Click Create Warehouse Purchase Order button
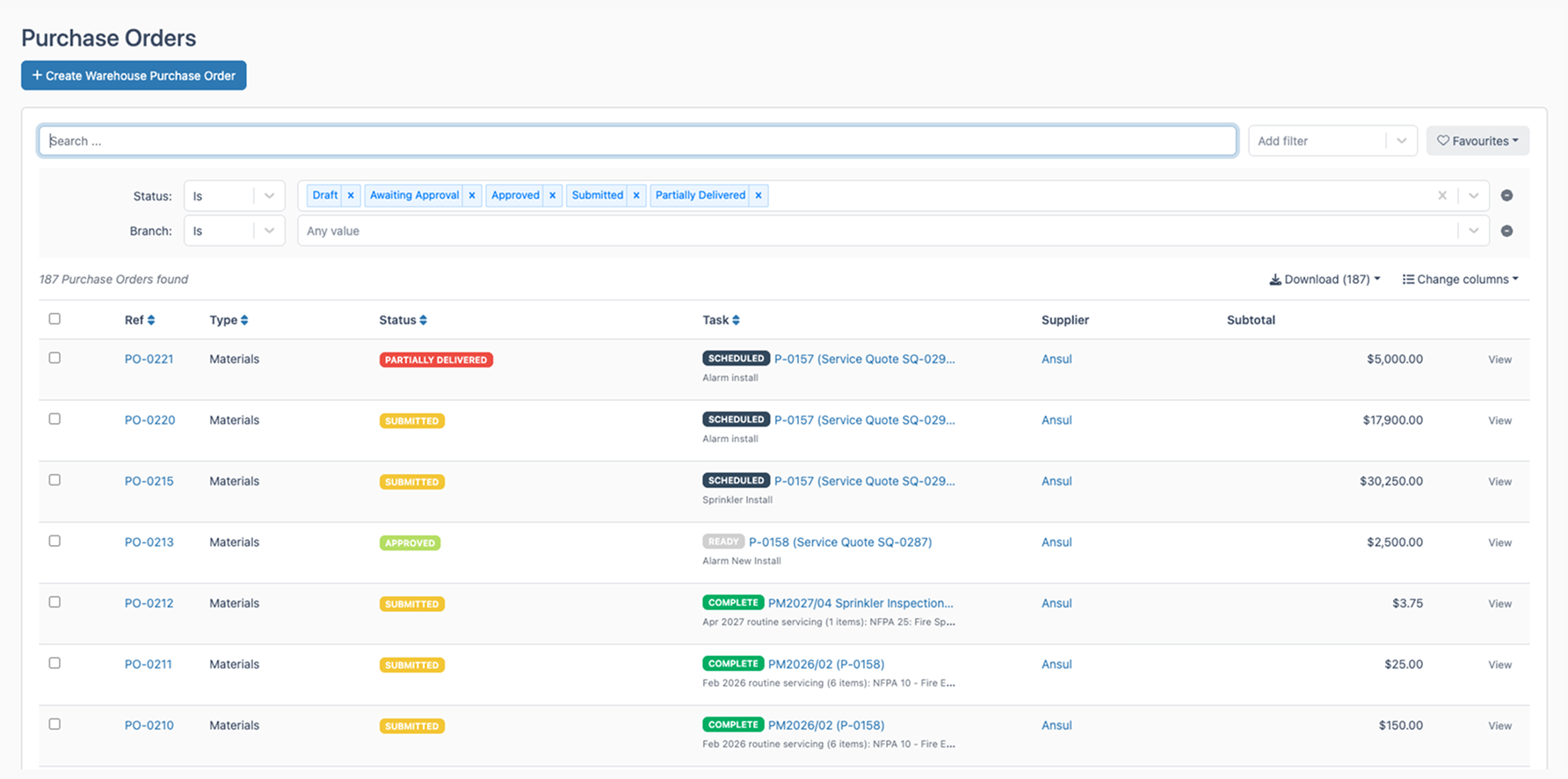Screen dimensions: 1568x779 click(134, 76)
